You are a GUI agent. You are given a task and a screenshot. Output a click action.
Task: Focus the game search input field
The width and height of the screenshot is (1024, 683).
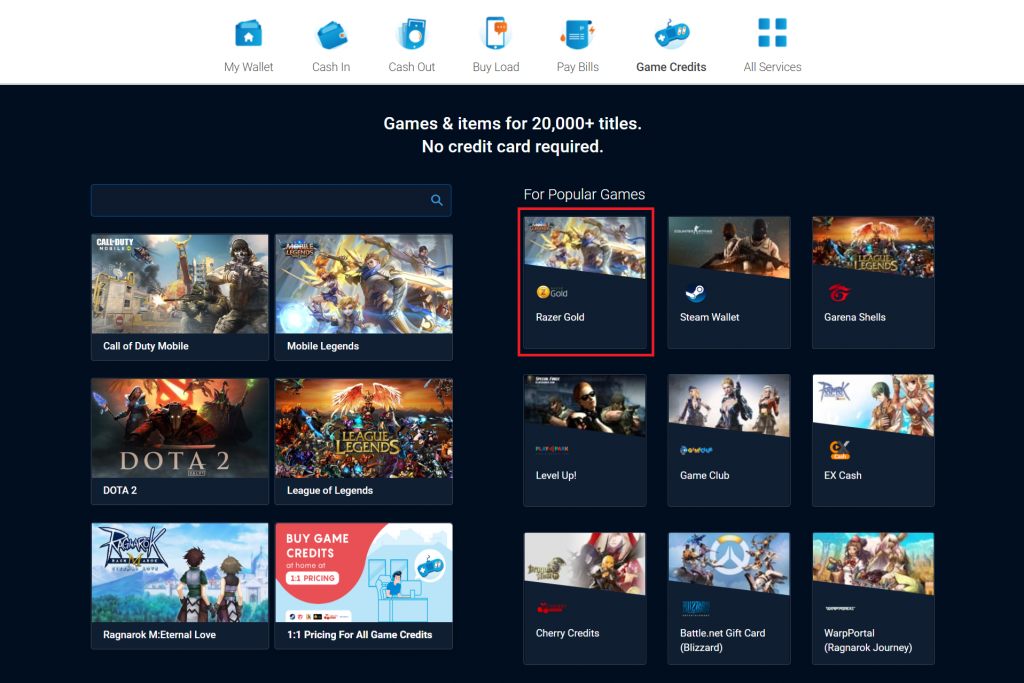[x=271, y=200]
